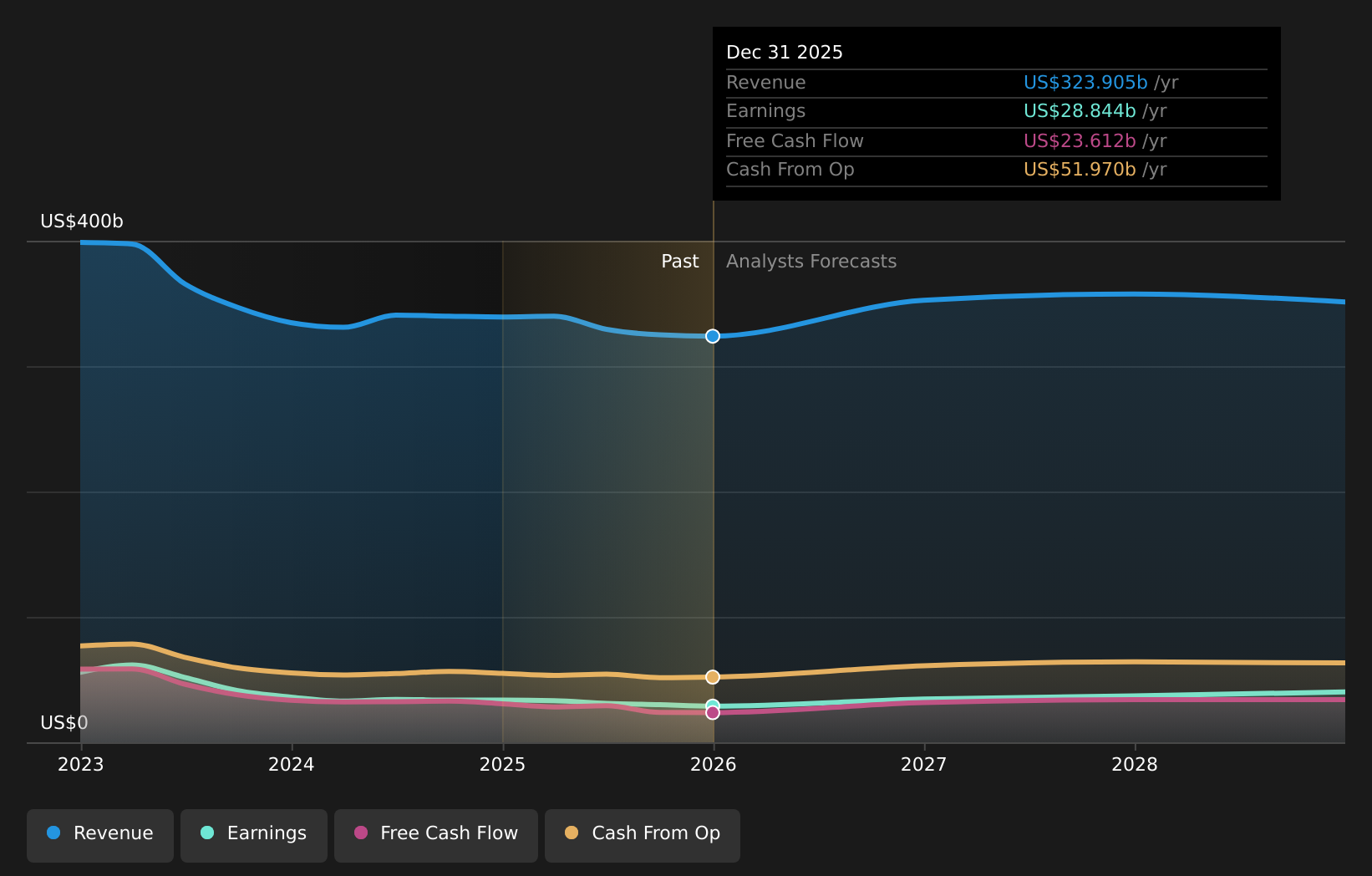1372x876 pixels.
Task: Click the pink Free Cash Flow legend dot
Action: click(x=360, y=833)
